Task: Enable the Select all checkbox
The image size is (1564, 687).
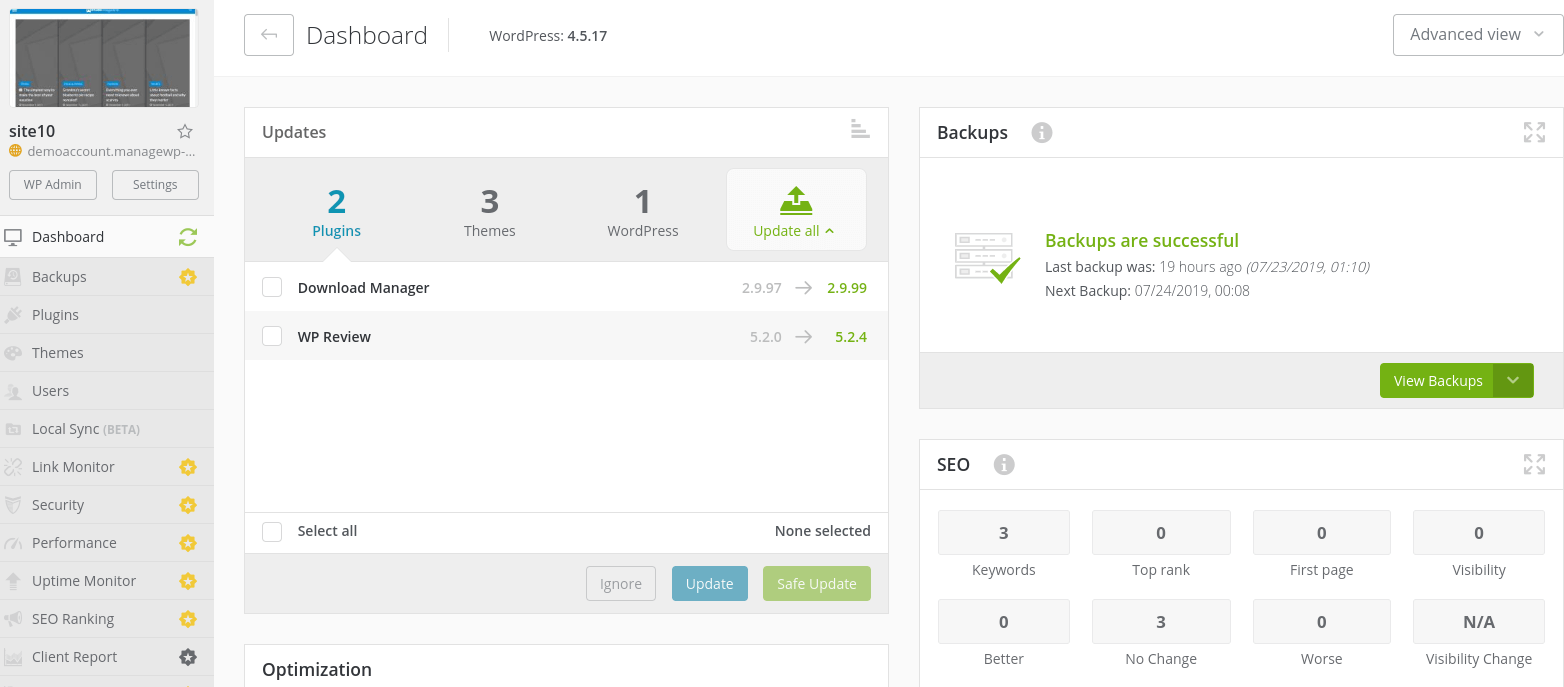Action: point(272,531)
